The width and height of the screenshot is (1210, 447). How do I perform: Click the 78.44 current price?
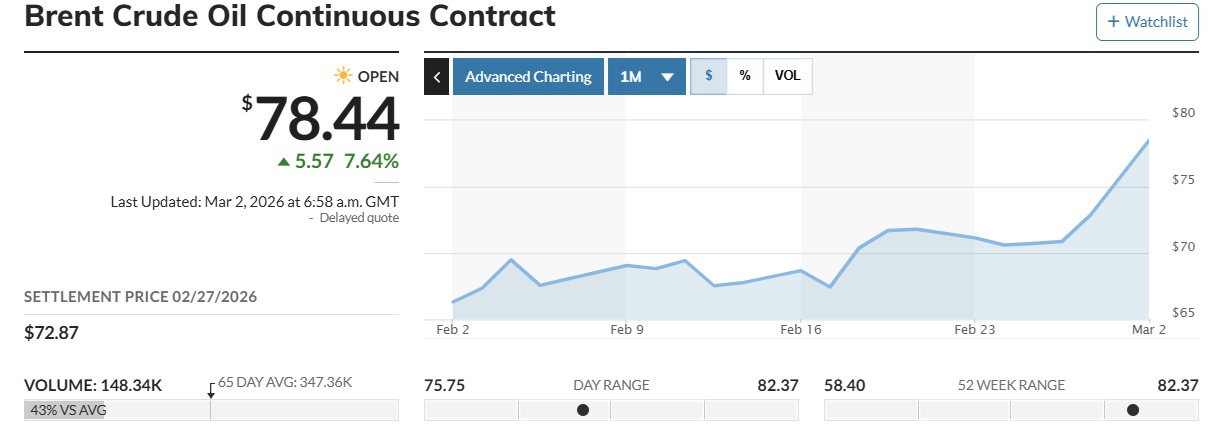(327, 119)
